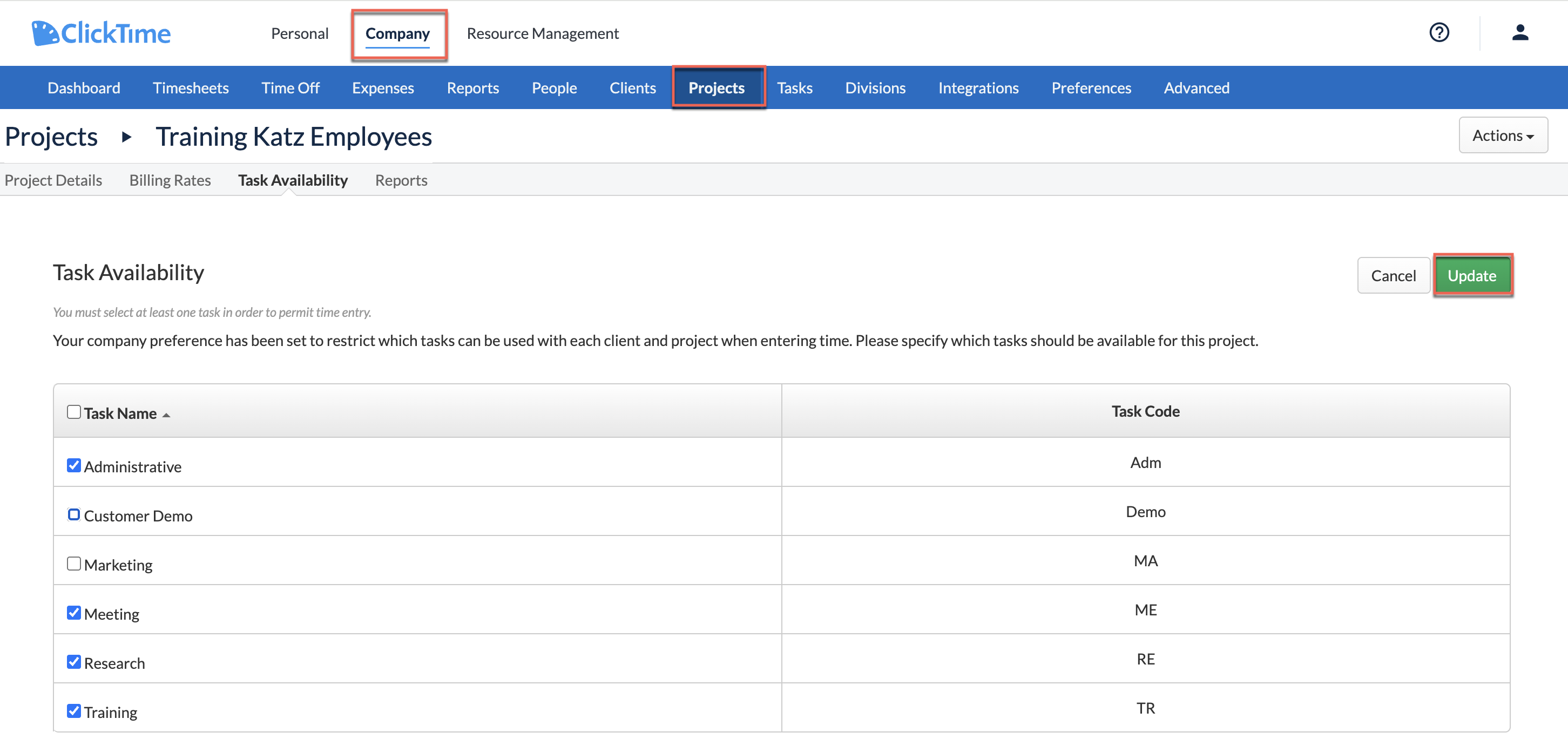Click the Projects breadcrumb link
Viewport: 1568px width, 746px height.
(x=51, y=137)
